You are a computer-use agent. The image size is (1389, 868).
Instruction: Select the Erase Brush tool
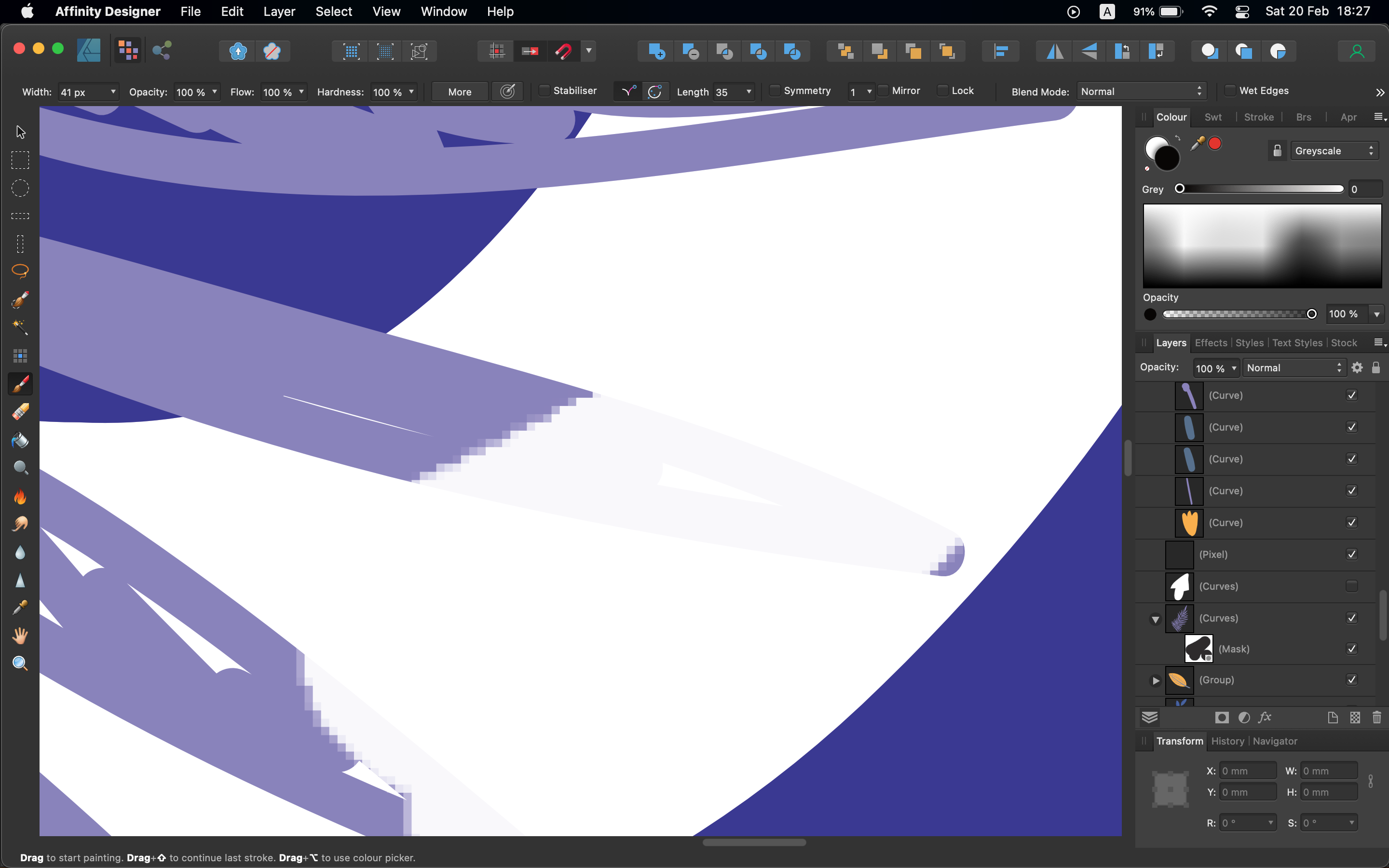tap(20, 412)
